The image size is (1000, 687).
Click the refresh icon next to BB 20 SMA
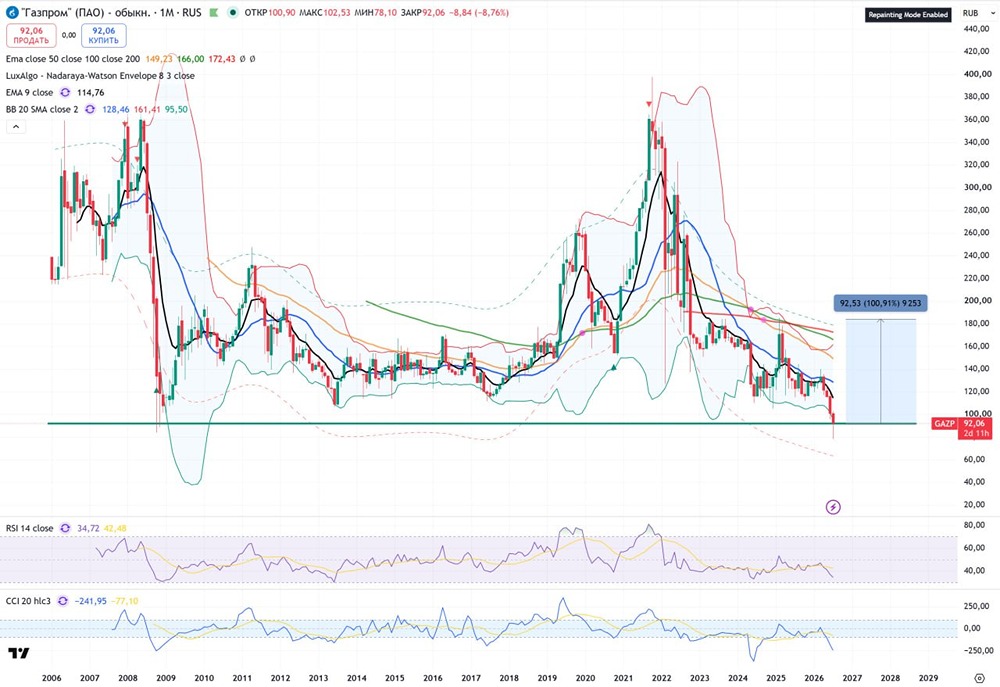(x=90, y=109)
